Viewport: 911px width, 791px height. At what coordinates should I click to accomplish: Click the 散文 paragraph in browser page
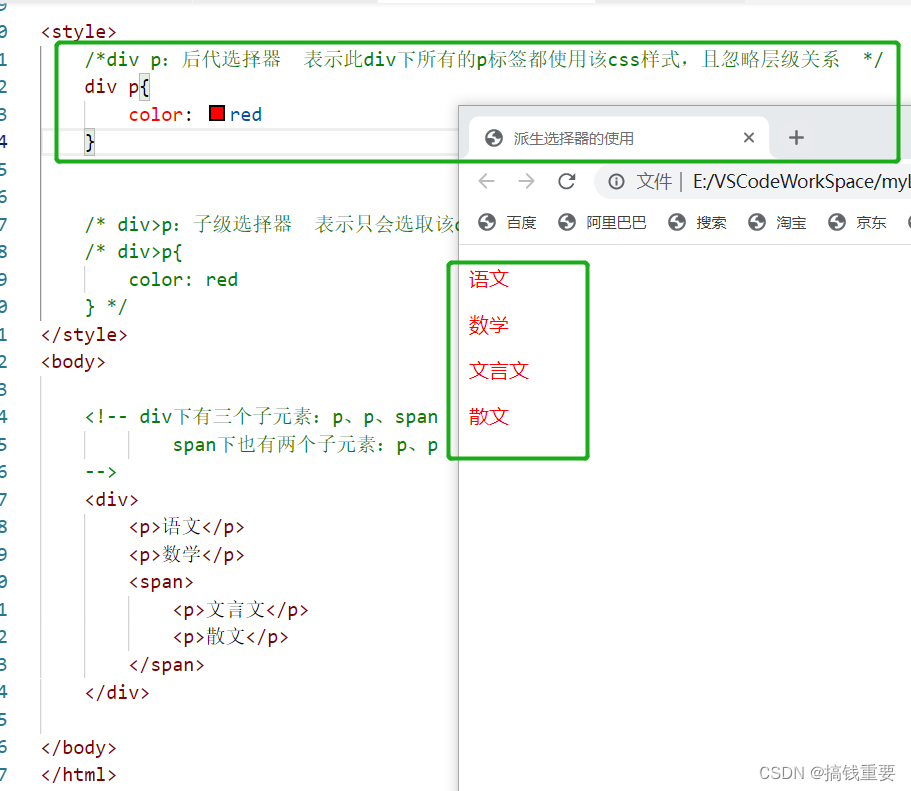489,416
